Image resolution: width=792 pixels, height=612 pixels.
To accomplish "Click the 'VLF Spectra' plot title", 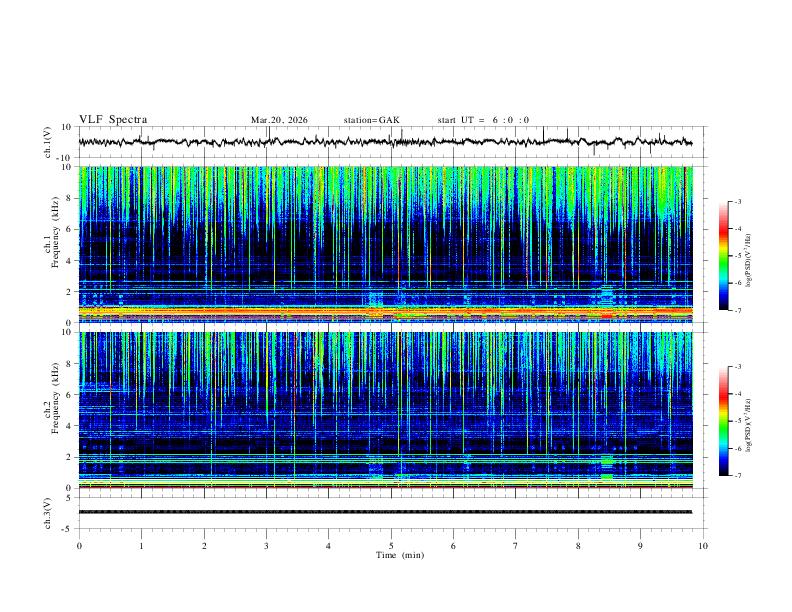I will pos(113,119).
